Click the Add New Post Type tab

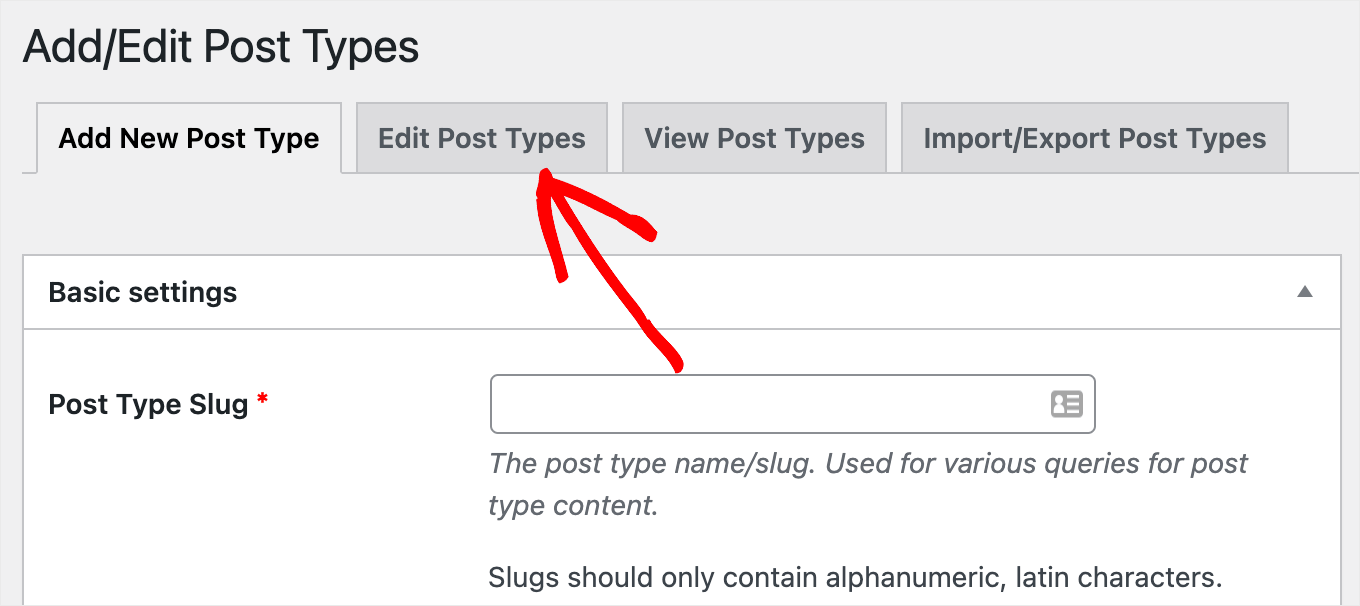(188, 138)
